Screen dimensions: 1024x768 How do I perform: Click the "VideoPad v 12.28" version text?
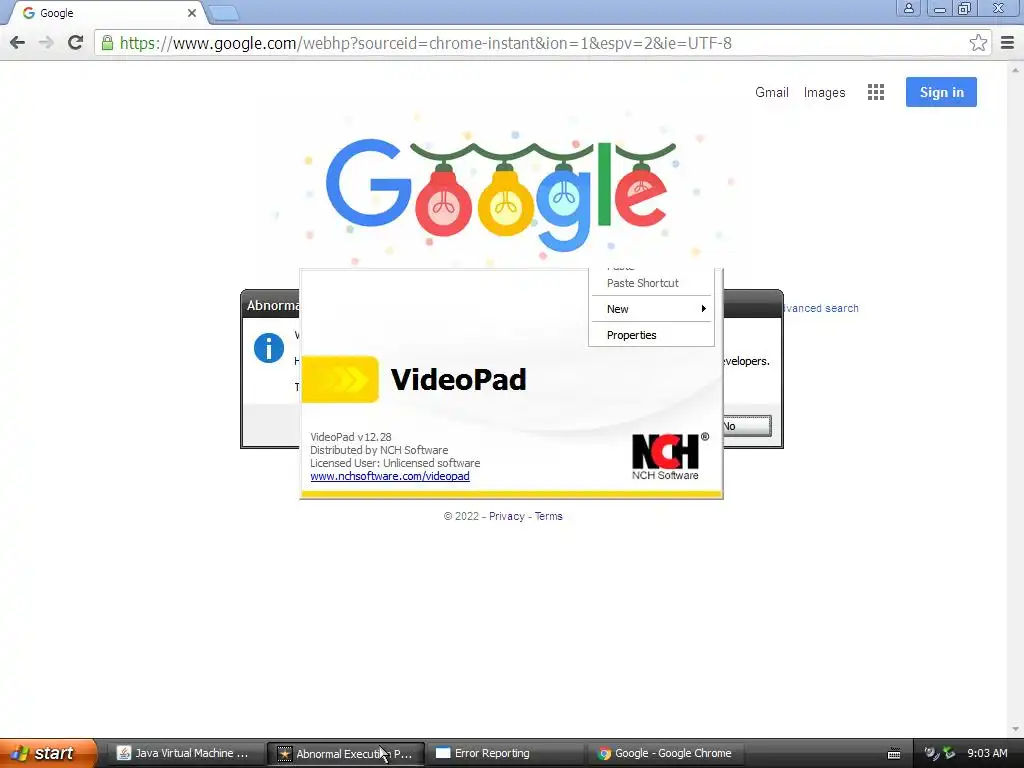(351, 437)
